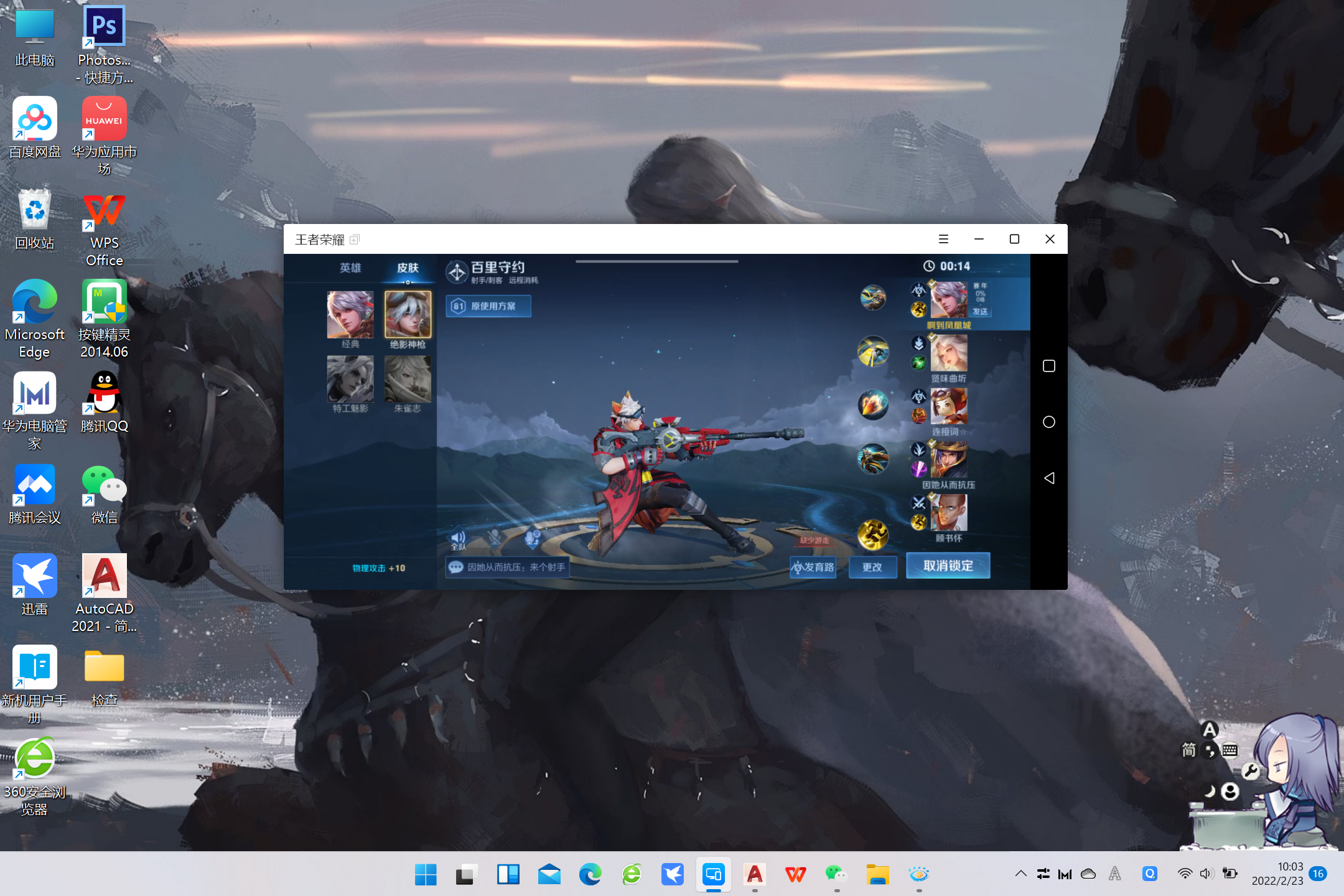
Task: Click crossed-swords lane icon of 顾书怀
Action: coord(918,503)
